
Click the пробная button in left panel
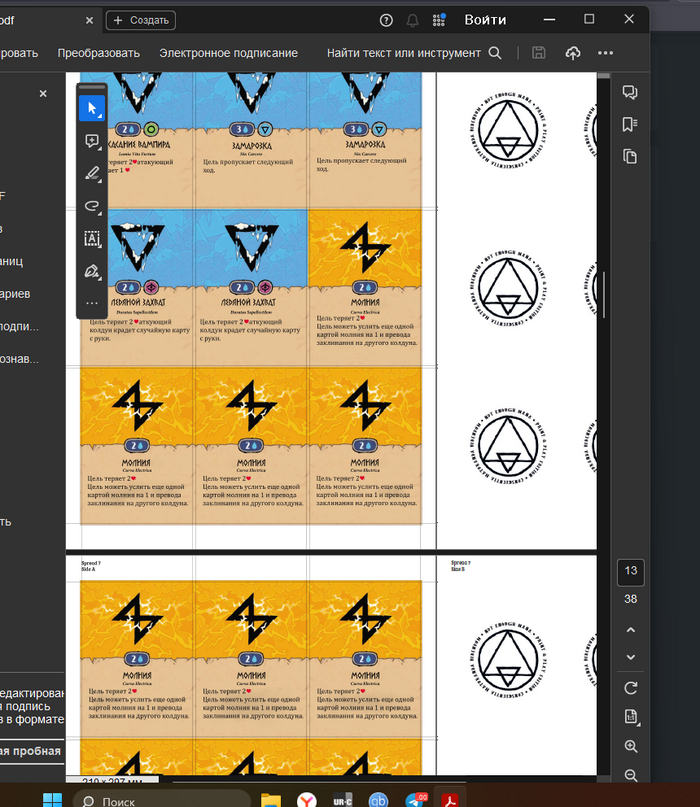pos(31,751)
